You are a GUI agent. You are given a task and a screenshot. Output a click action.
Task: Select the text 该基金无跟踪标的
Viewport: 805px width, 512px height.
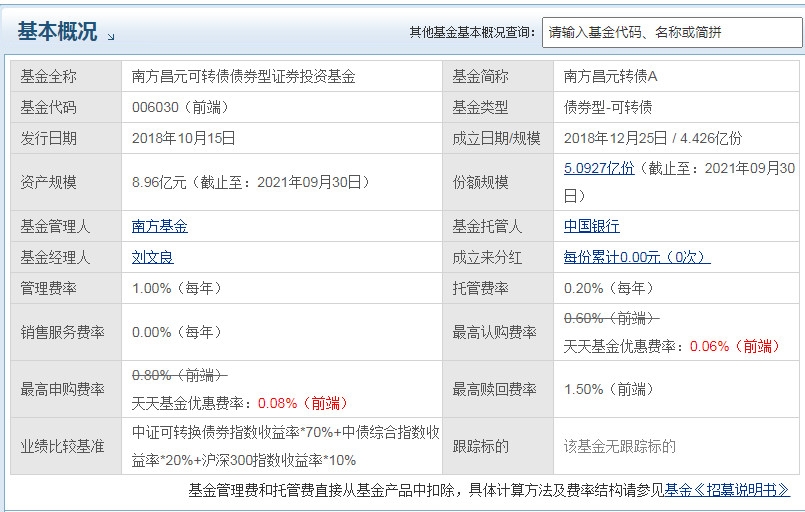point(620,446)
